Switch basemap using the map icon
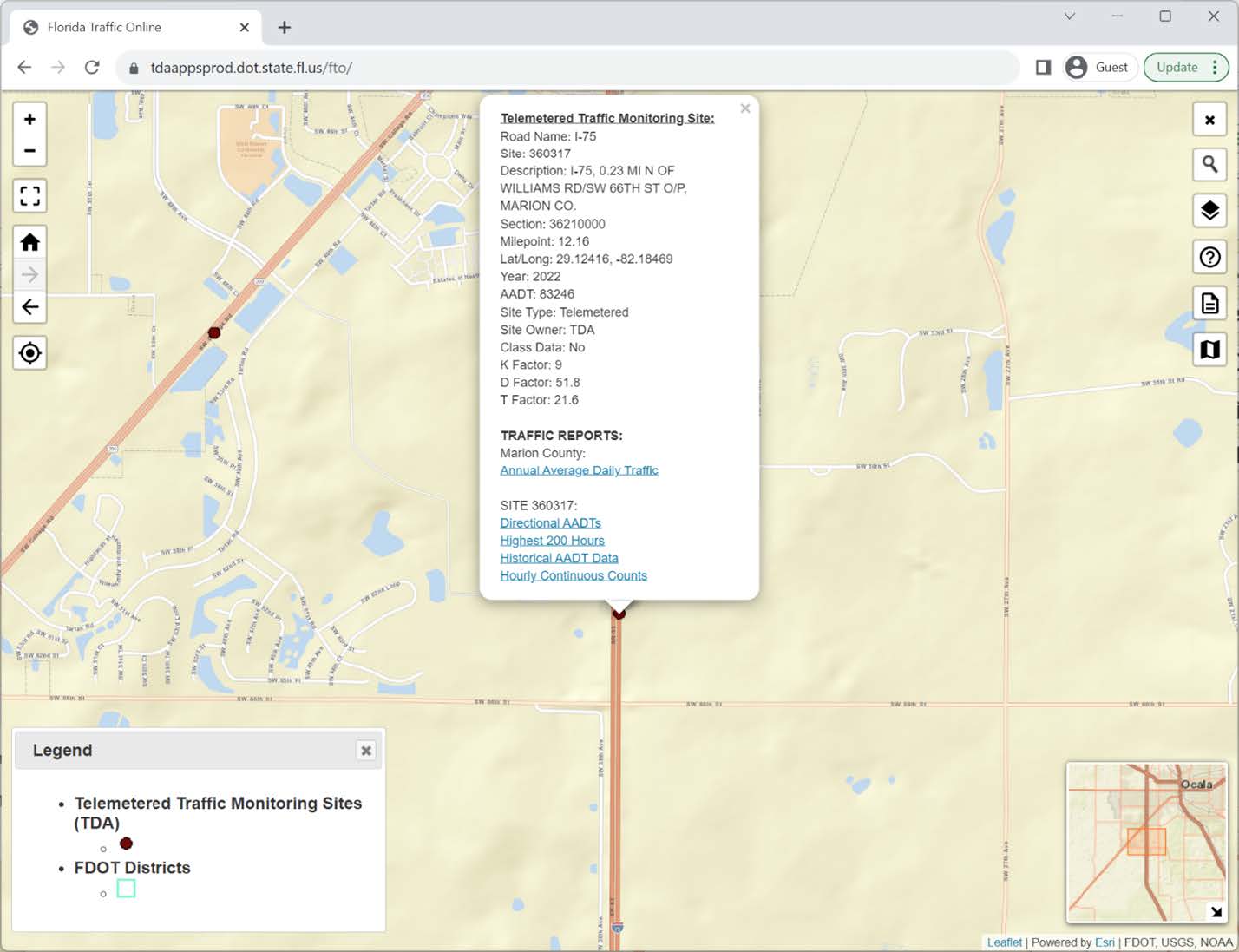The height and width of the screenshot is (952, 1239). [1209, 349]
